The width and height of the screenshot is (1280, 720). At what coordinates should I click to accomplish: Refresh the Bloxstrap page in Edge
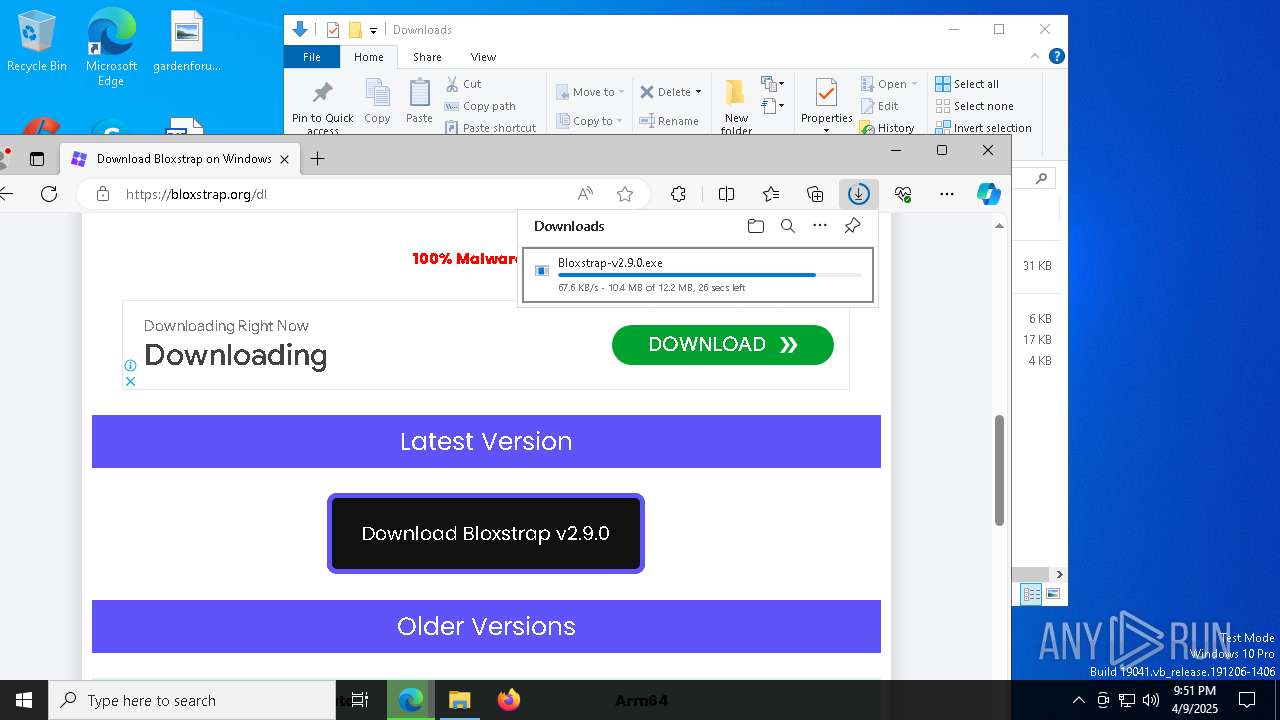coord(49,194)
